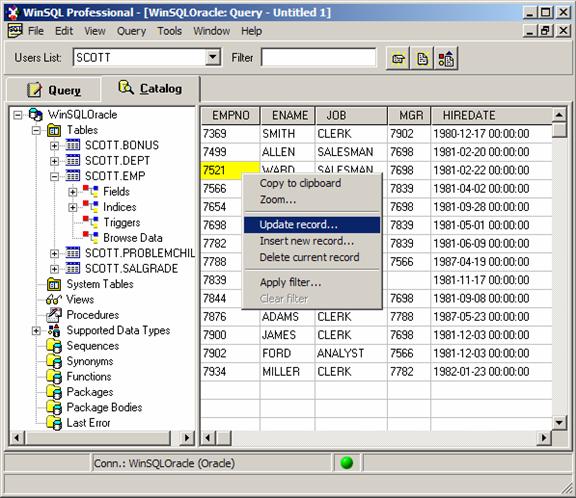The image size is (576, 498).
Task: Click the Browse Data node icon
Action: 90,238
